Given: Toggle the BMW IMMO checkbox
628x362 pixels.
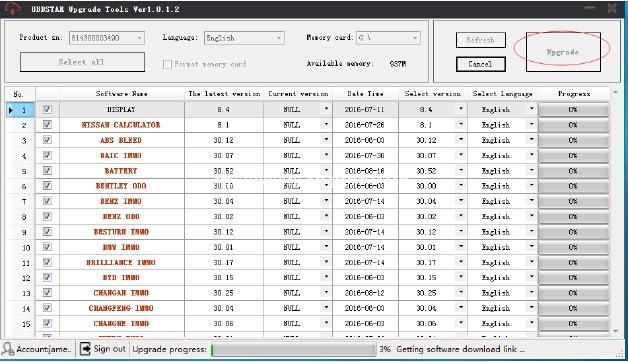Looking at the screenshot, I should point(47,247).
